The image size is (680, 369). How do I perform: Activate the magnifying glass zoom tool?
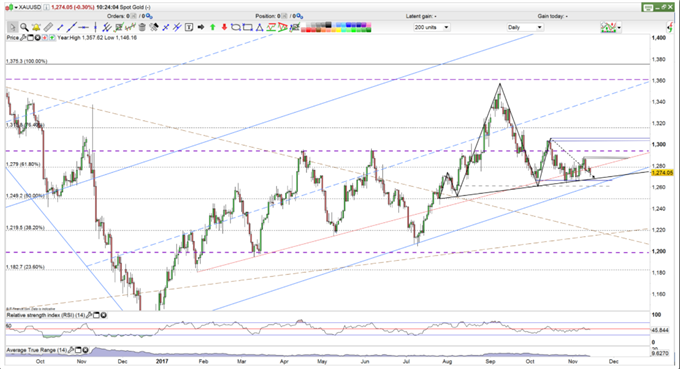coord(24,27)
